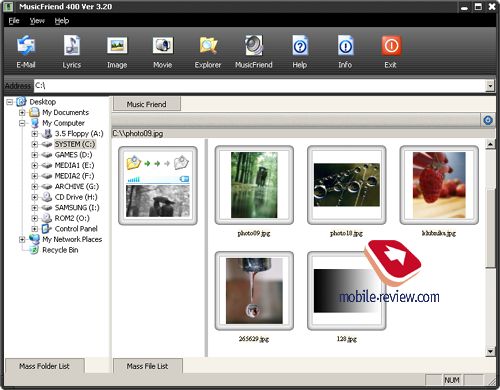Click the photo09.jpg file name
Screen dimensions: 500x390
point(254,233)
